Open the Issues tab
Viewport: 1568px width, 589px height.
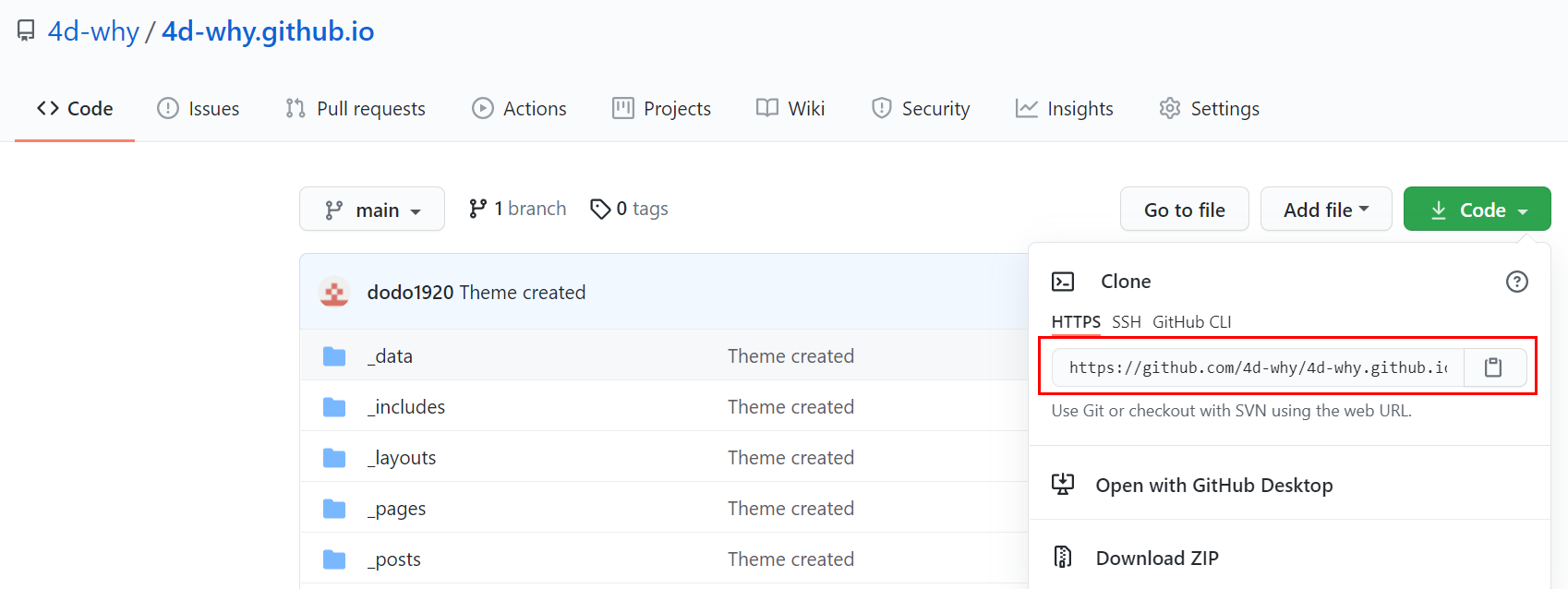[198, 108]
